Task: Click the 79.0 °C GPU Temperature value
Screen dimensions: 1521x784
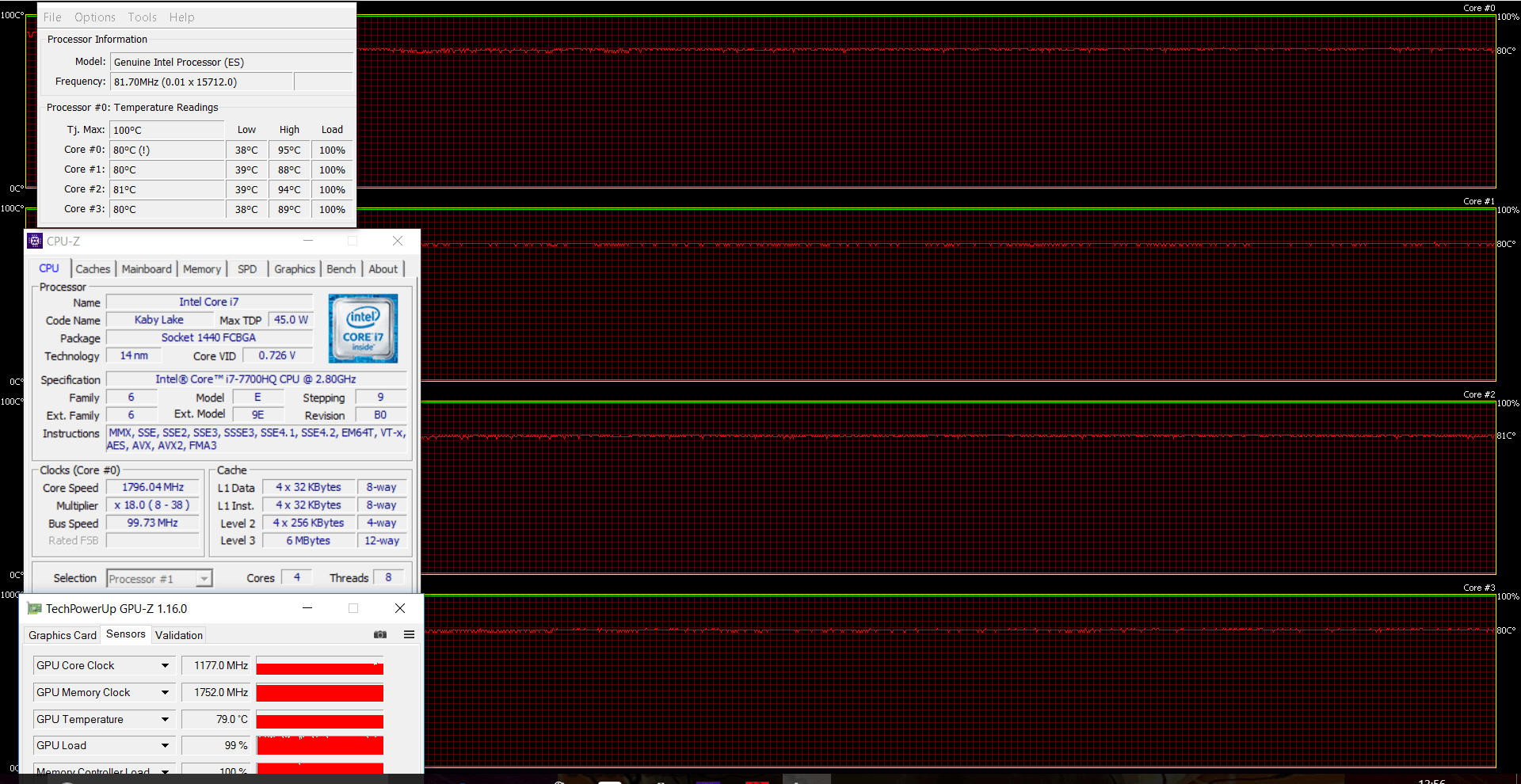Action: pos(216,720)
